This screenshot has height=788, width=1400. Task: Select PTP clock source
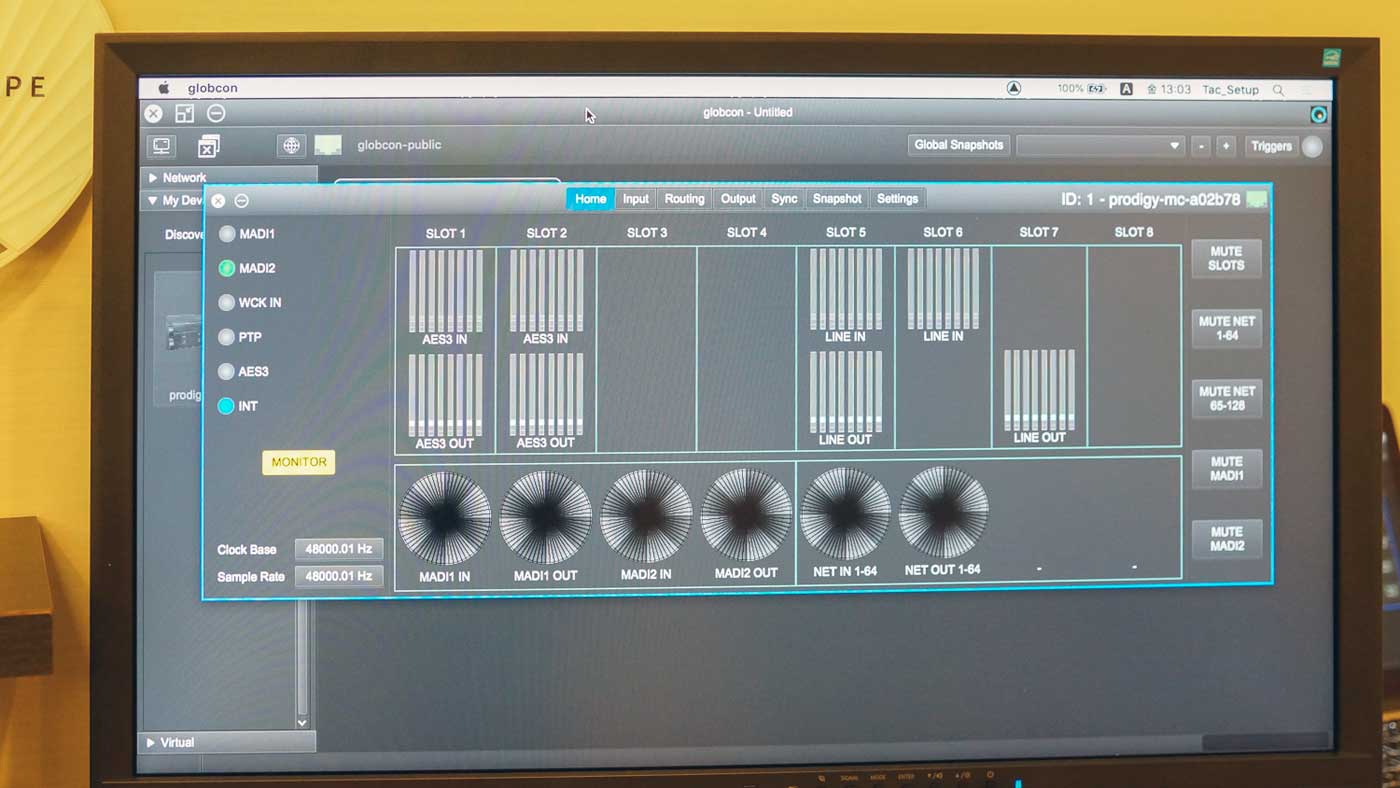tap(227, 337)
